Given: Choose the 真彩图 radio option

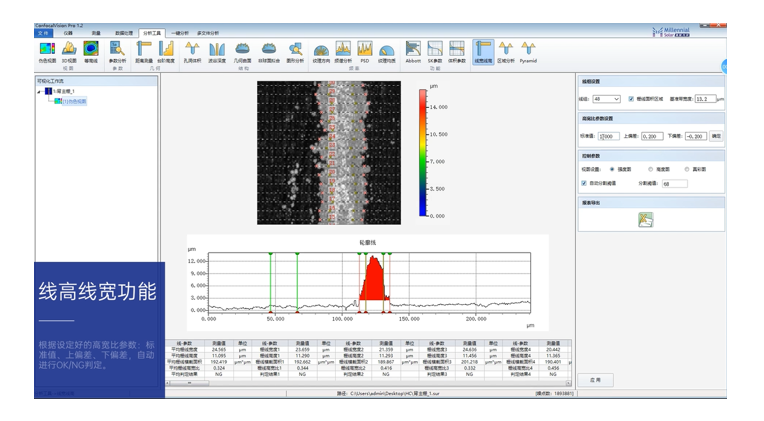Looking at the screenshot, I should pos(688,169).
